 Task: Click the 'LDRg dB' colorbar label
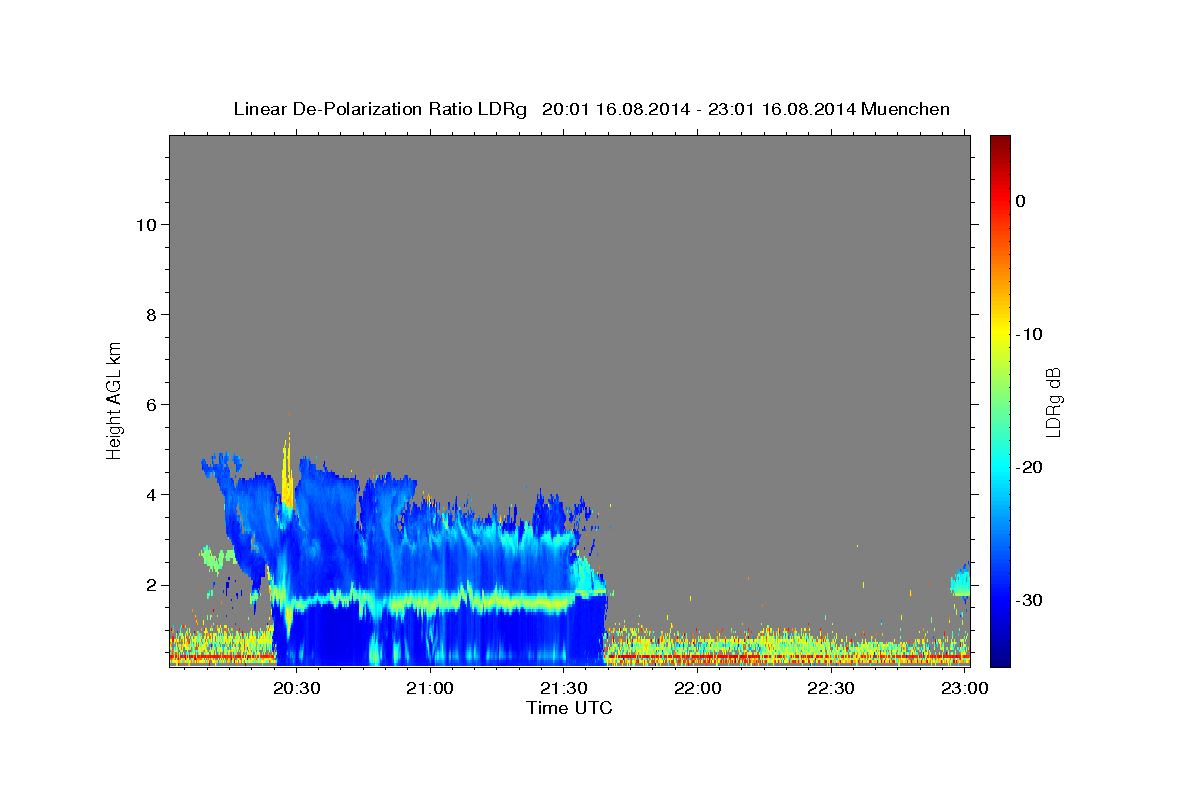[1052, 400]
